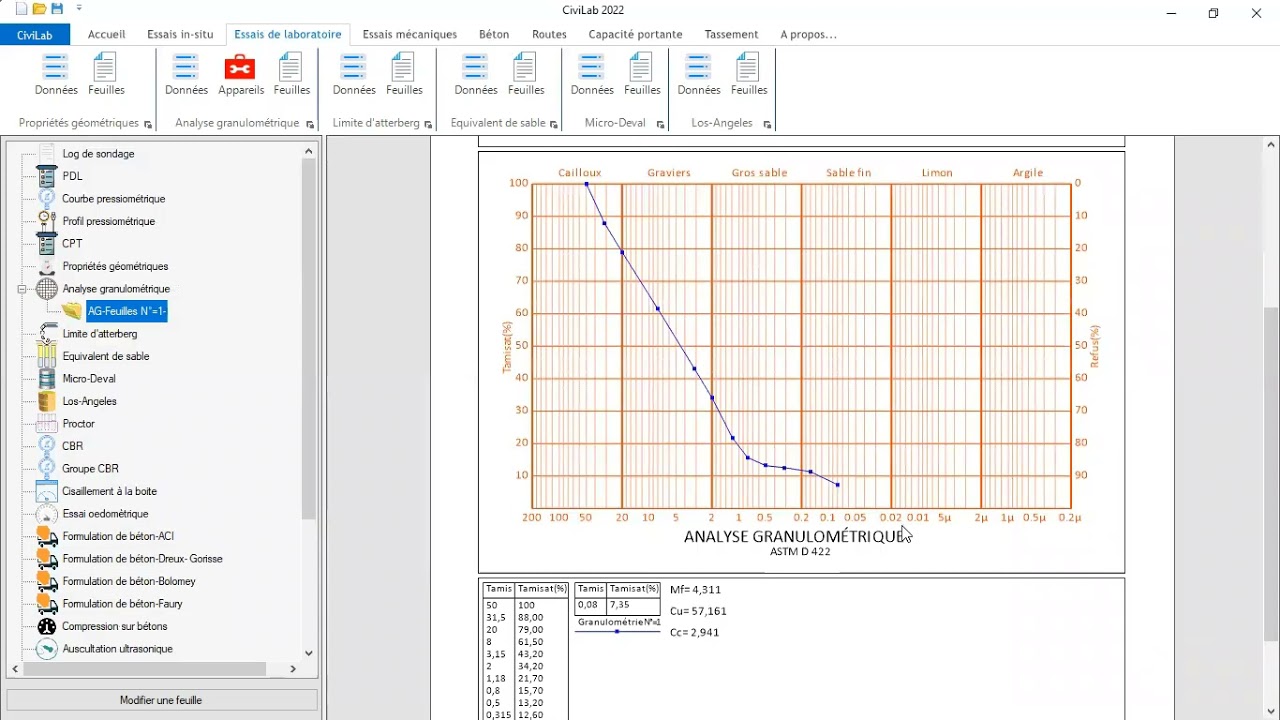This screenshot has width=1280, height=720.
Task: Open Appareils in Analyse granulométrique group
Action: [241, 74]
